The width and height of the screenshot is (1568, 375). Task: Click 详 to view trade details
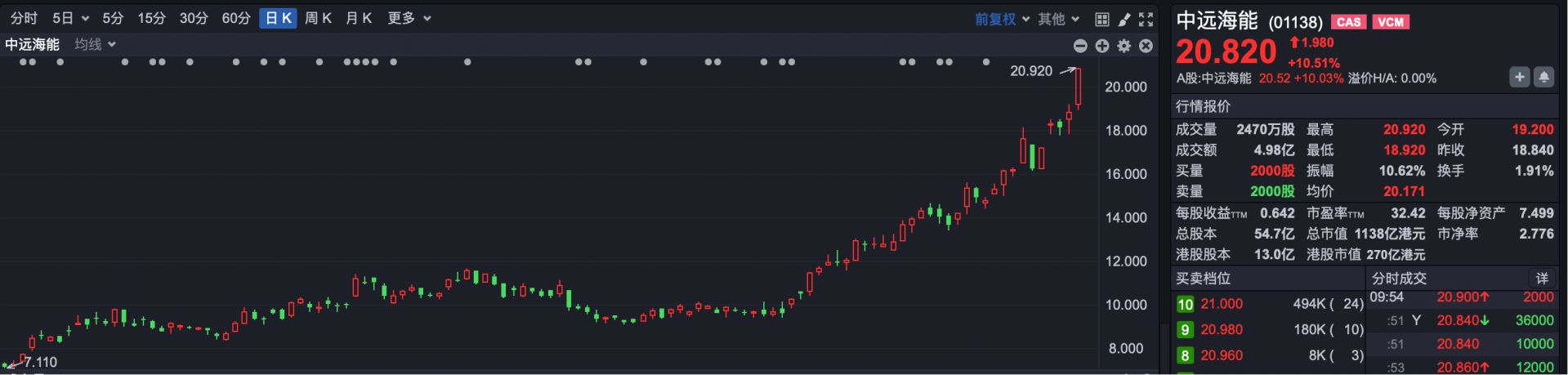click(1541, 278)
